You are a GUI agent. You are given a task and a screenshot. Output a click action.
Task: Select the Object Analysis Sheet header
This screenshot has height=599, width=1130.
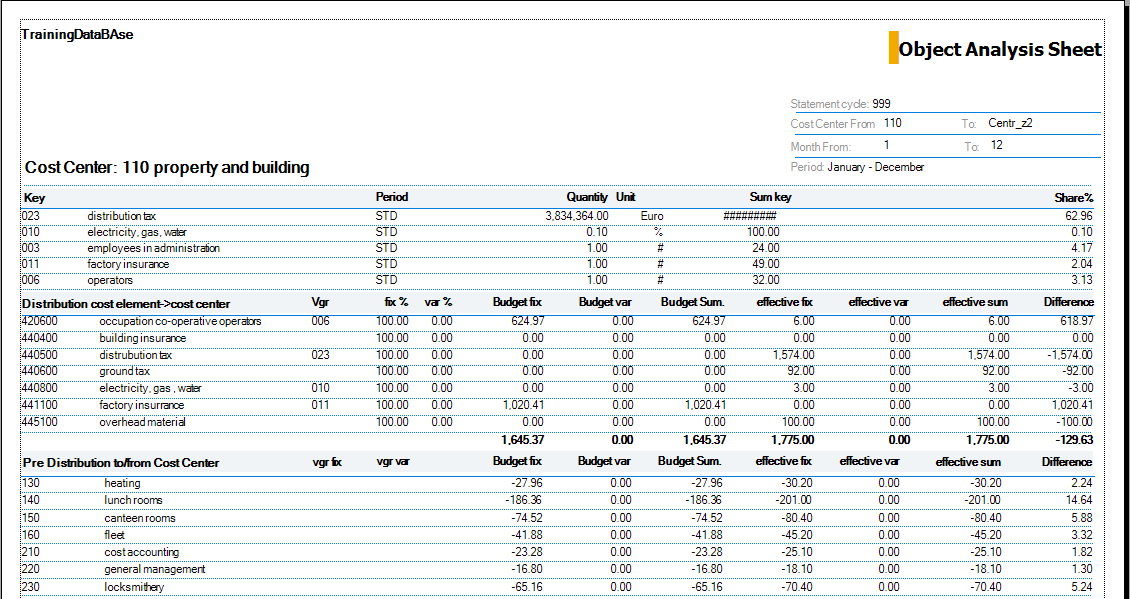(999, 48)
